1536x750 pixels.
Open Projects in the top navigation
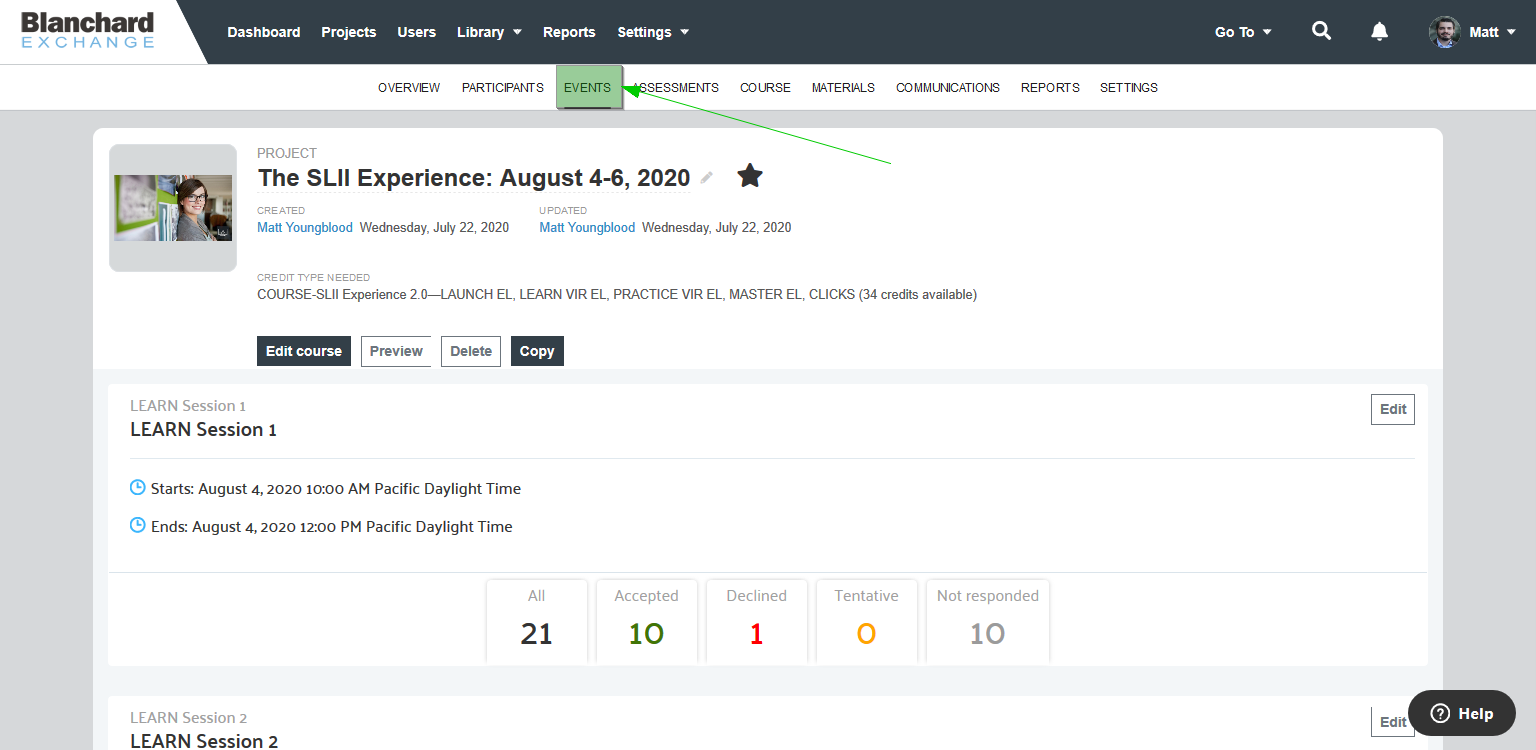[349, 32]
